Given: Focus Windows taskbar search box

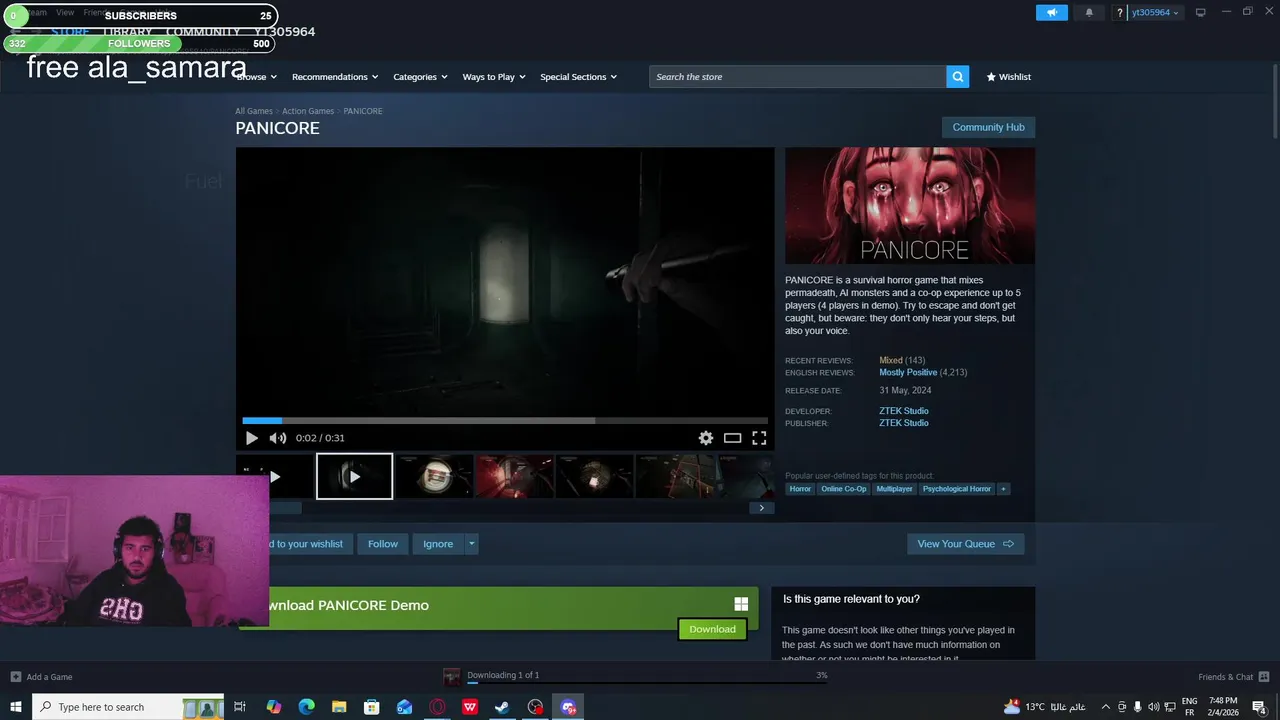Looking at the screenshot, I should (128, 707).
